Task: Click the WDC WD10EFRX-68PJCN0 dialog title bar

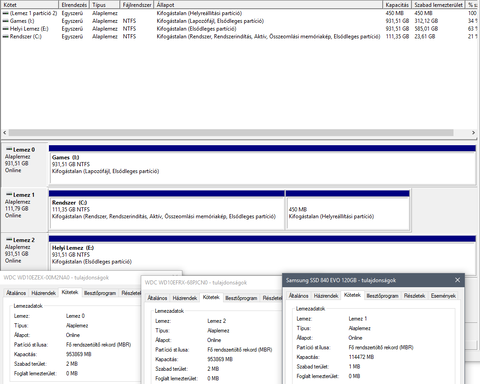Action: (x=211, y=282)
